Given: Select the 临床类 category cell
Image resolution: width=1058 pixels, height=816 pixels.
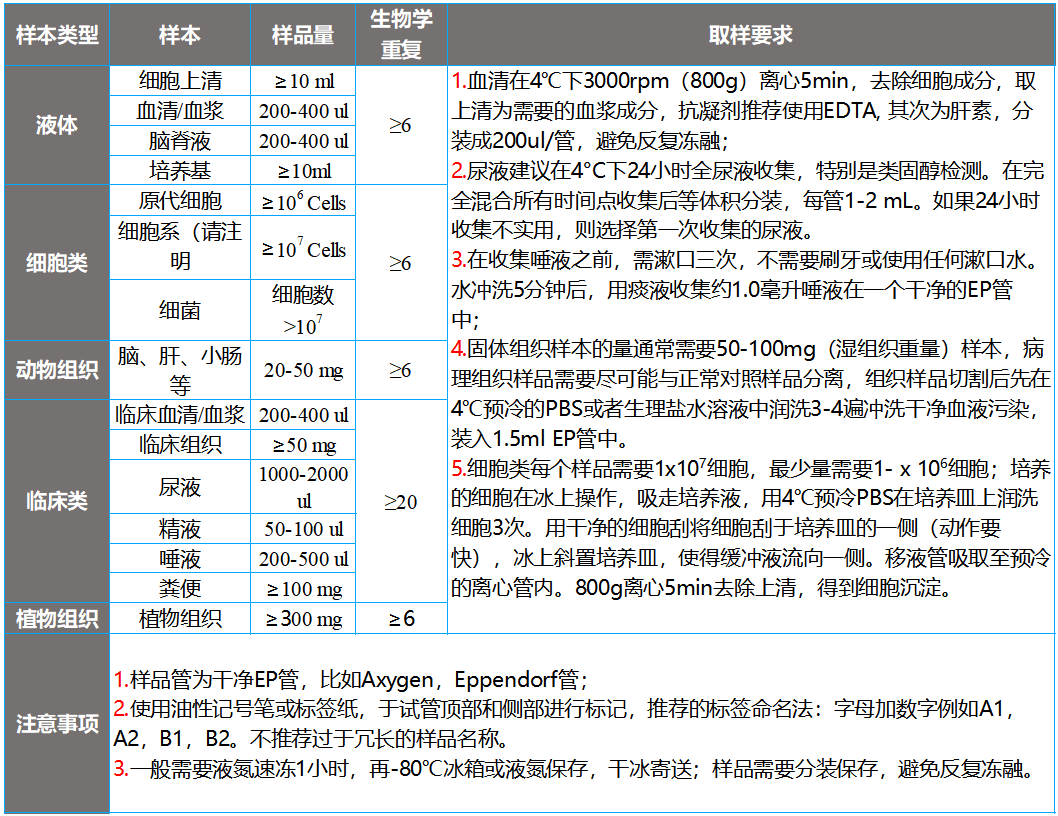Looking at the screenshot, I should click(x=57, y=501).
